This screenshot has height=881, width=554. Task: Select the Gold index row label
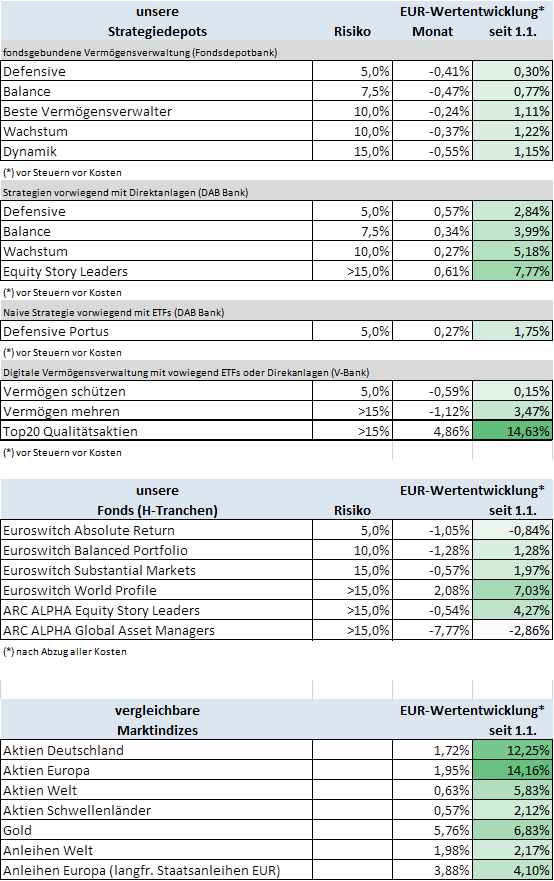[x=156, y=830]
